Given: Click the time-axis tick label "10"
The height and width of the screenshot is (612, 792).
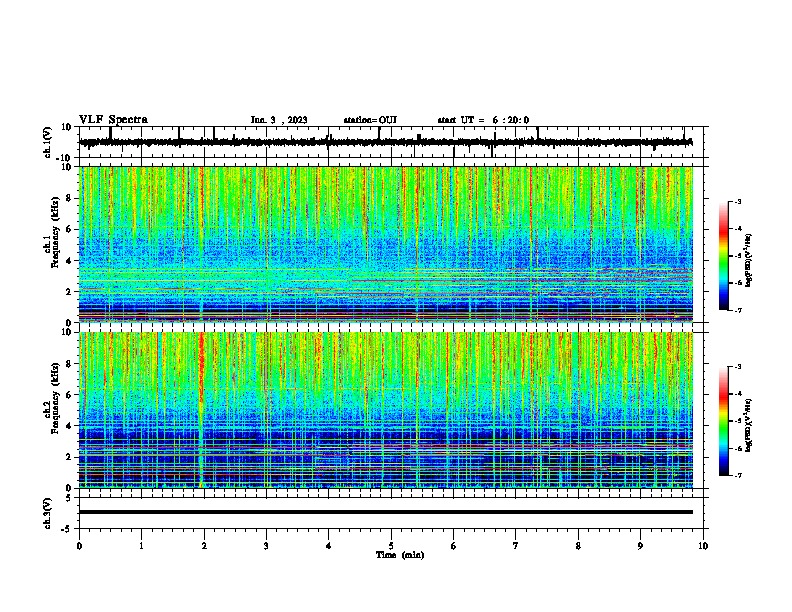Looking at the screenshot, I should [703, 546].
